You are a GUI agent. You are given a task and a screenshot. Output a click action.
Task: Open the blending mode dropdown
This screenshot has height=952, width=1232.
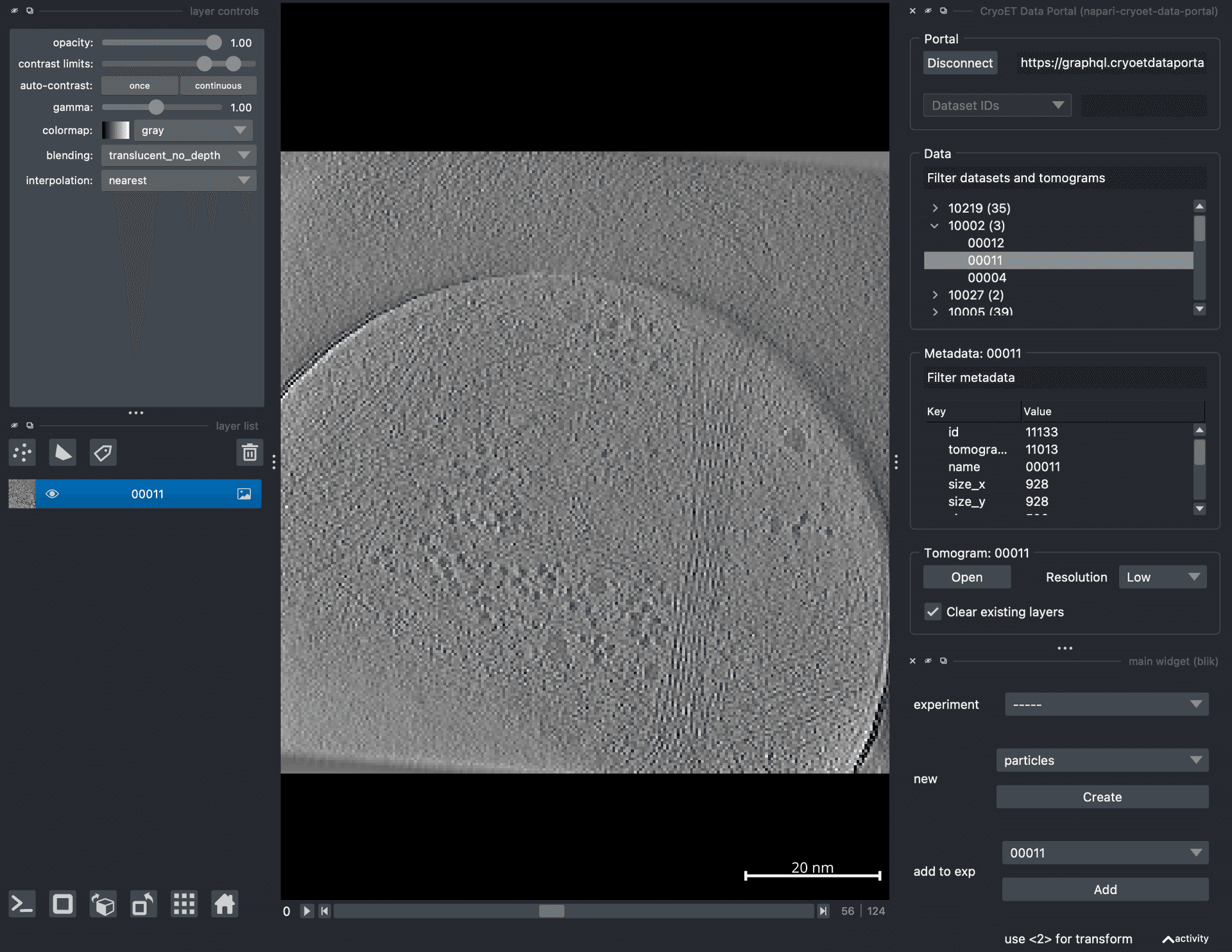(178, 155)
